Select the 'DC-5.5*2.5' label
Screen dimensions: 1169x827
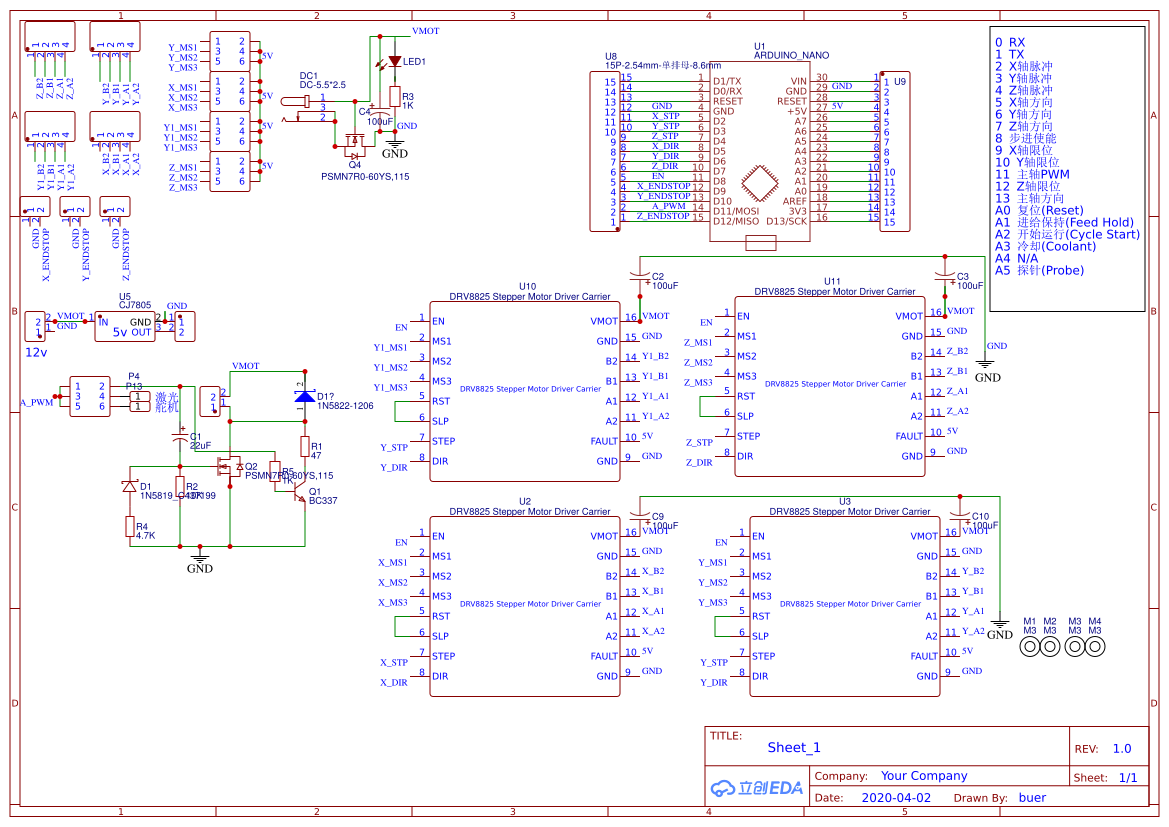click(x=322, y=85)
